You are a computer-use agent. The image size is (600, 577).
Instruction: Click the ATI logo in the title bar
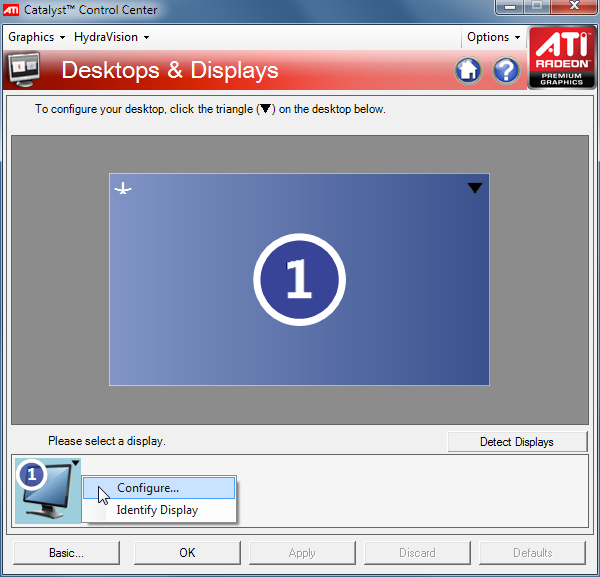point(11,10)
